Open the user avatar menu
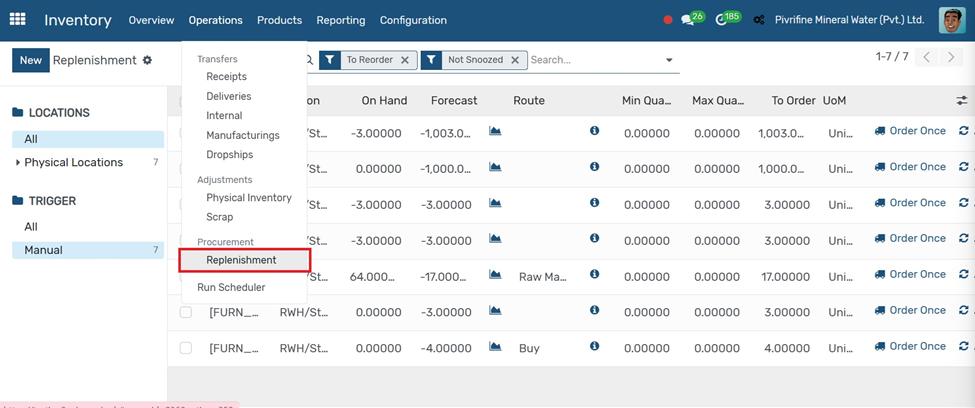This screenshot has width=975, height=408. tap(952, 20)
